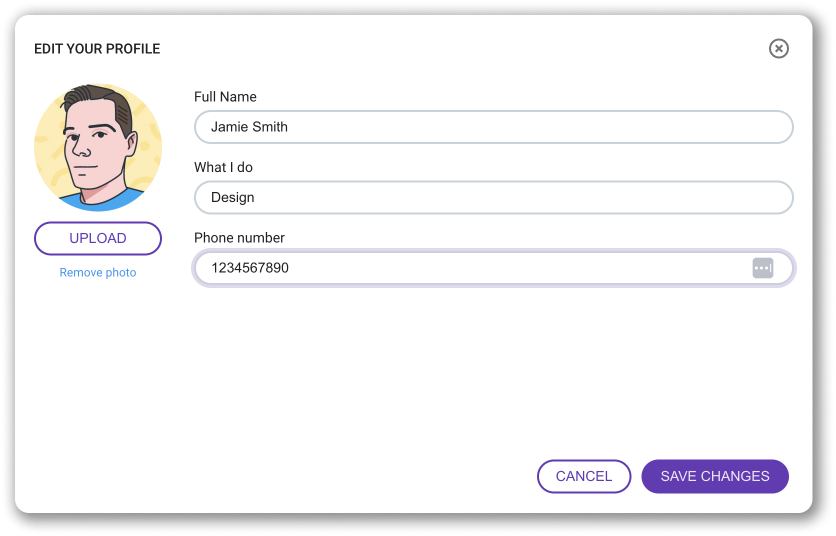
Task: Click the UPLOAD photo button
Action: coord(98,238)
